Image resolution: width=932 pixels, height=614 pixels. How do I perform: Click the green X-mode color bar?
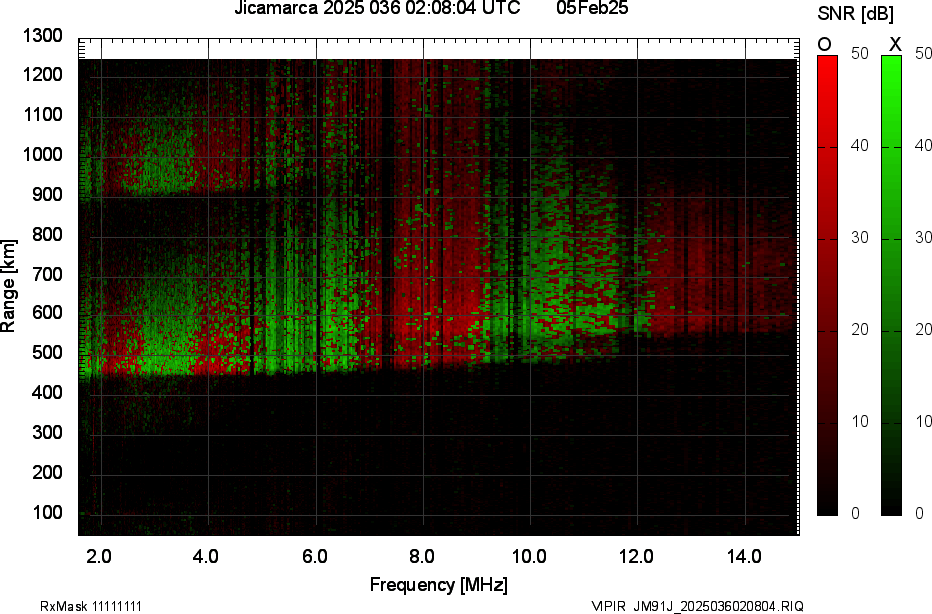tap(891, 285)
